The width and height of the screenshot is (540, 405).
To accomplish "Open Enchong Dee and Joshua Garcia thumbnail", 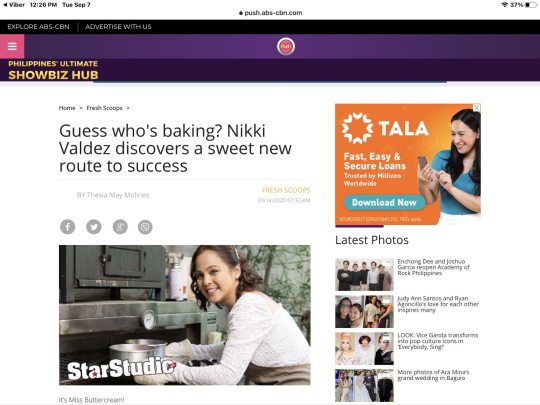I will (x=364, y=274).
